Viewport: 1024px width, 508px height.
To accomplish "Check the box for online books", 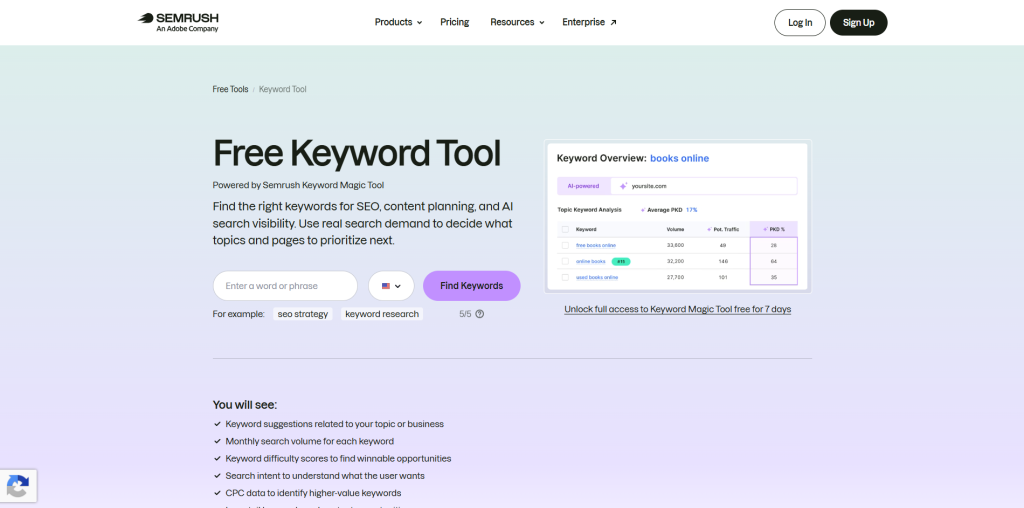I will [x=565, y=261].
